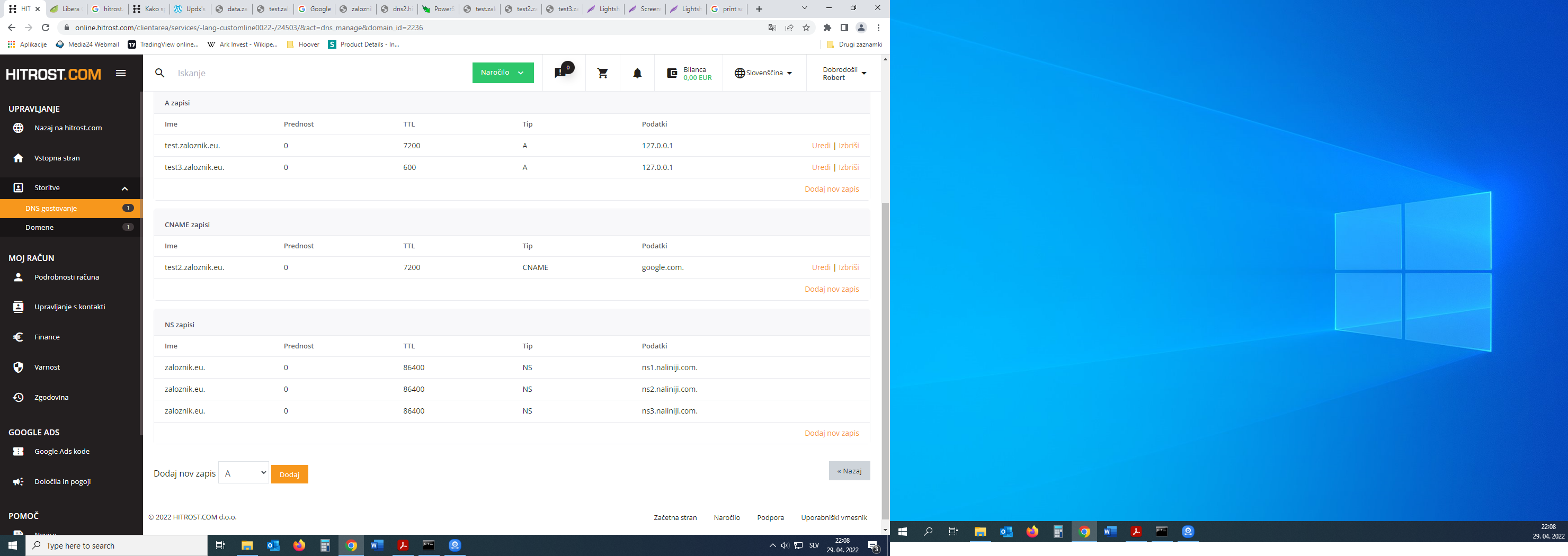Click the share page icon in address bar
1568x556 pixels.
click(x=789, y=28)
